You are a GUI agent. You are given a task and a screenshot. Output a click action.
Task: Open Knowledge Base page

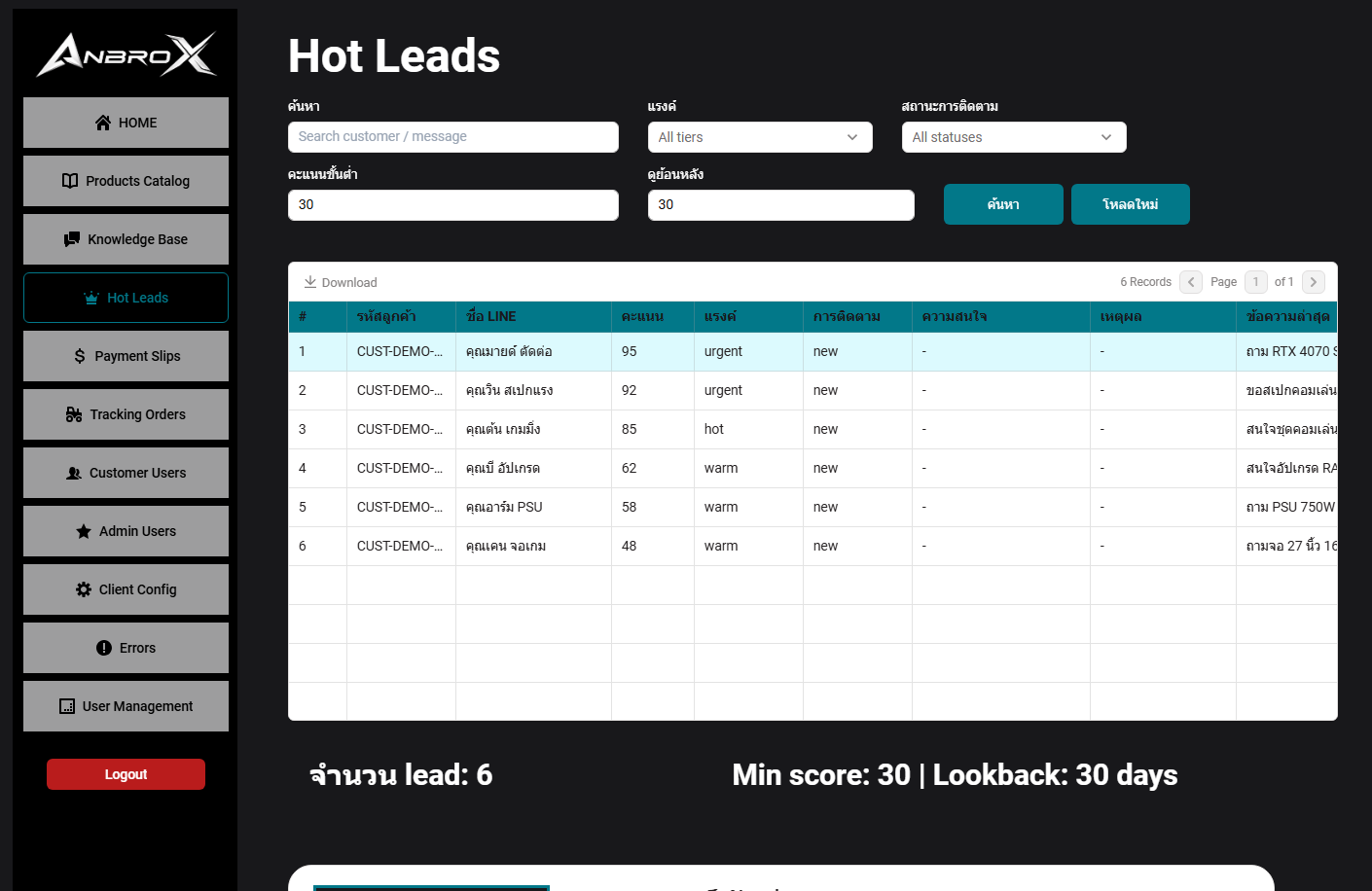pos(126,239)
